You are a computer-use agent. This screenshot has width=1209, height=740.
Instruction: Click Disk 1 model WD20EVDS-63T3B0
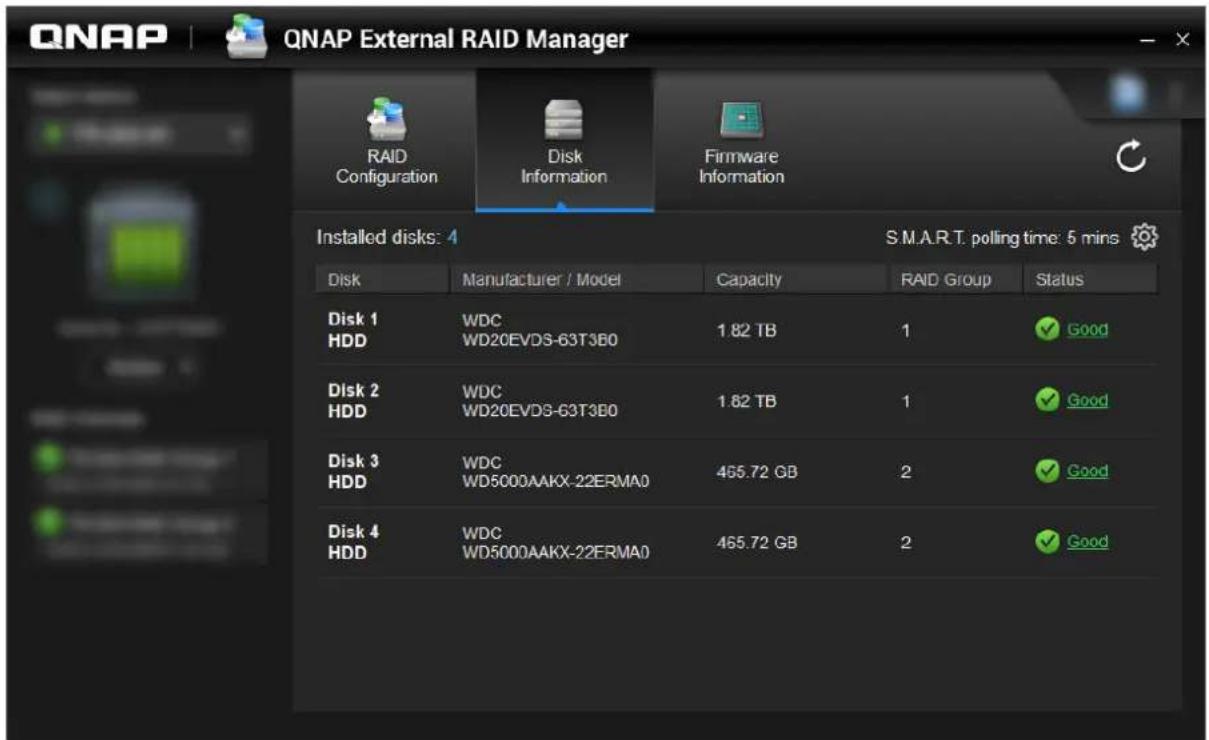(x=539, y=340)
